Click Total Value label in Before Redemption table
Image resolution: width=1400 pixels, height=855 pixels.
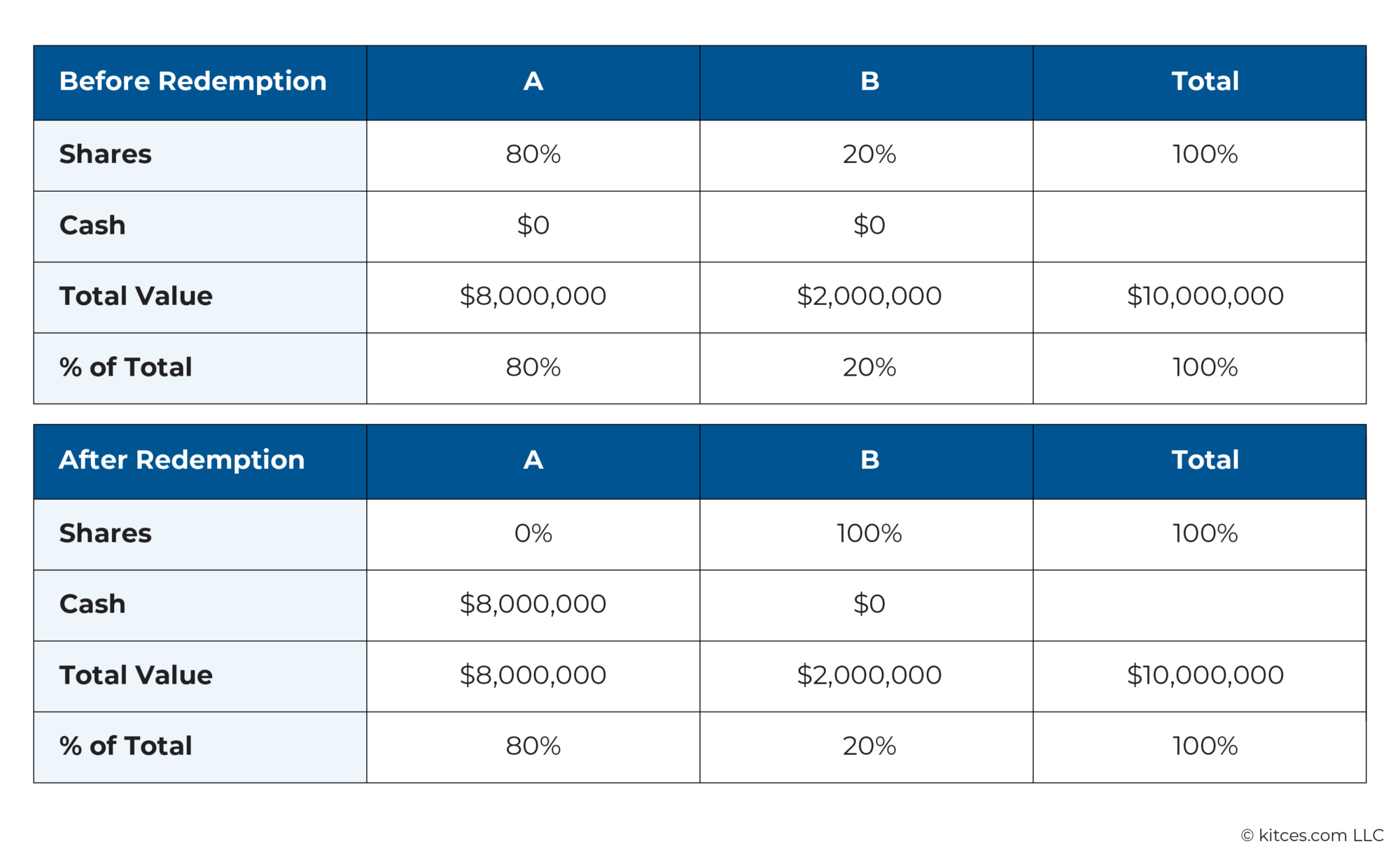(136, 297)
